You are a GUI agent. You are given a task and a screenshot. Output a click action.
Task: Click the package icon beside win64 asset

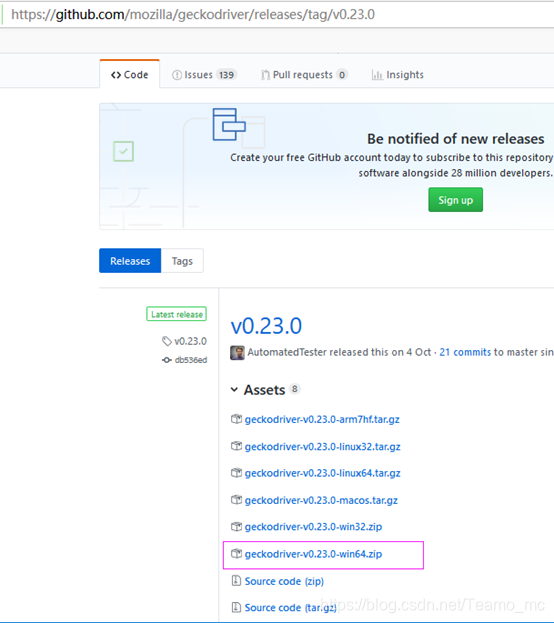click(x=236, y=553)
